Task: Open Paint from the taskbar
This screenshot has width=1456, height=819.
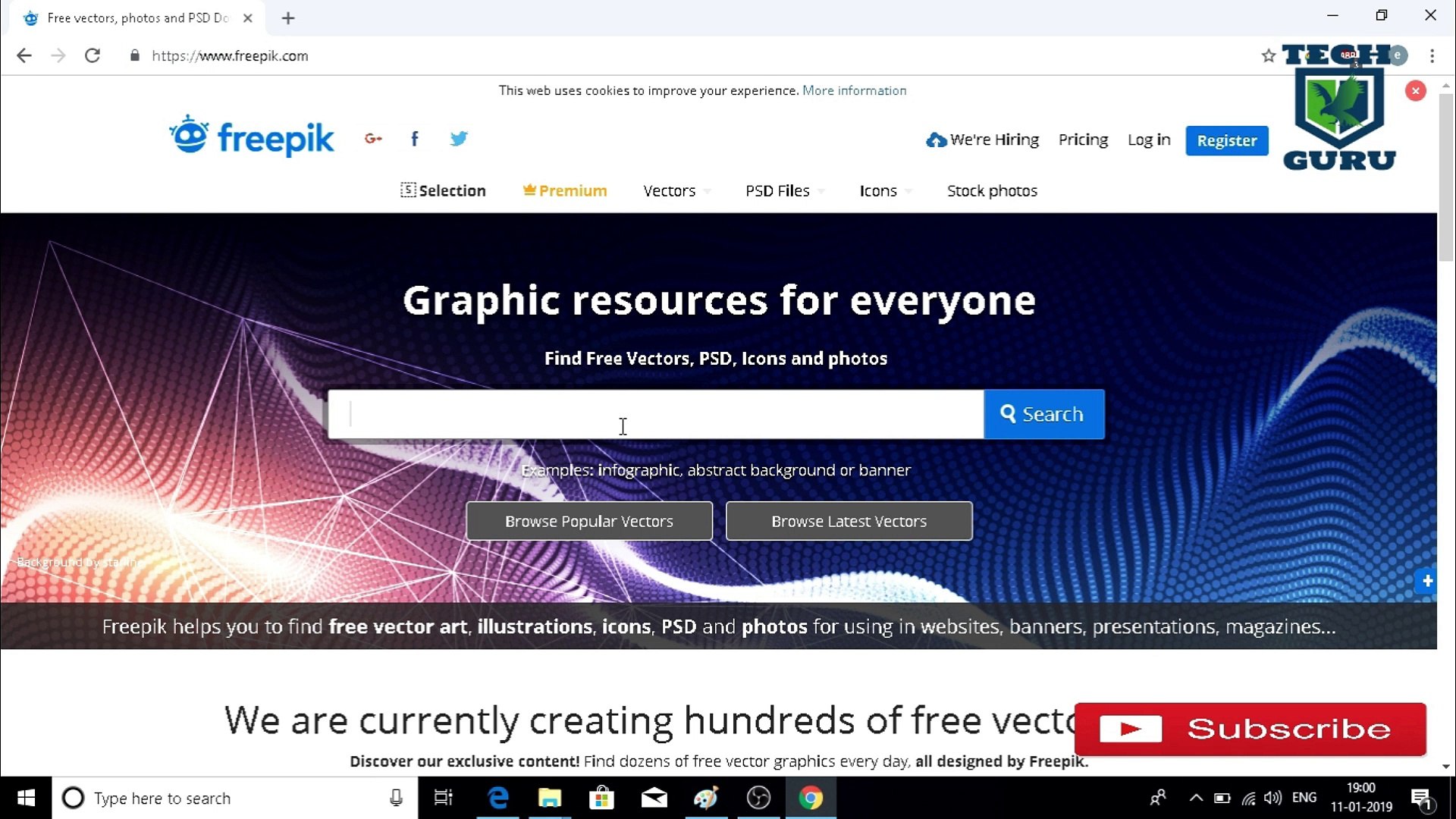Action: pos(706,798)
